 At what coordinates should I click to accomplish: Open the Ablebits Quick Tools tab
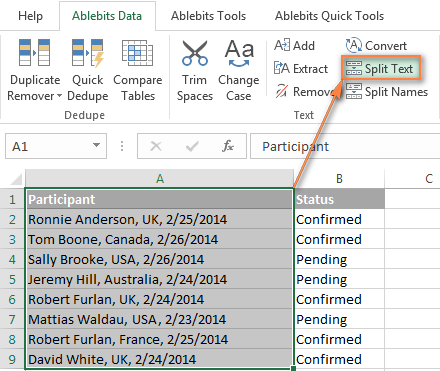(329, 16)
